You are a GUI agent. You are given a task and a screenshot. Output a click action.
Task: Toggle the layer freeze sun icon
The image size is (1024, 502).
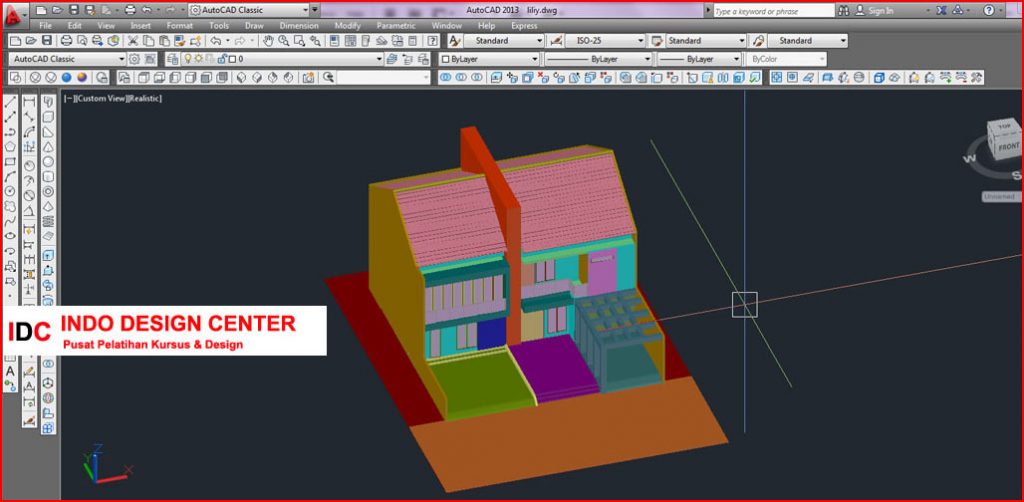199,59
